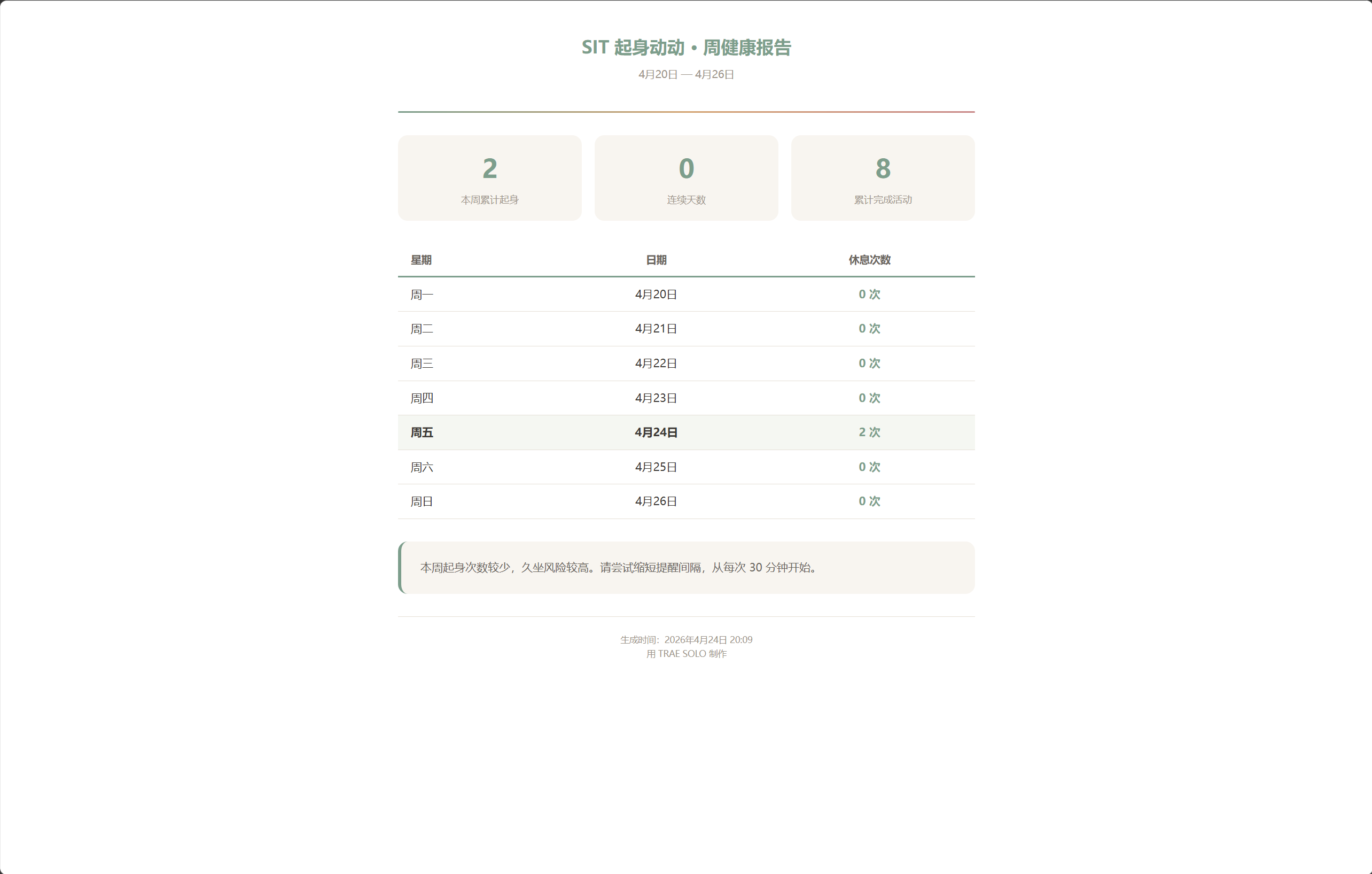This screenshot has width=1372, height=874.
Task: Click the large number 8 in stats
Action: (883, 169)
